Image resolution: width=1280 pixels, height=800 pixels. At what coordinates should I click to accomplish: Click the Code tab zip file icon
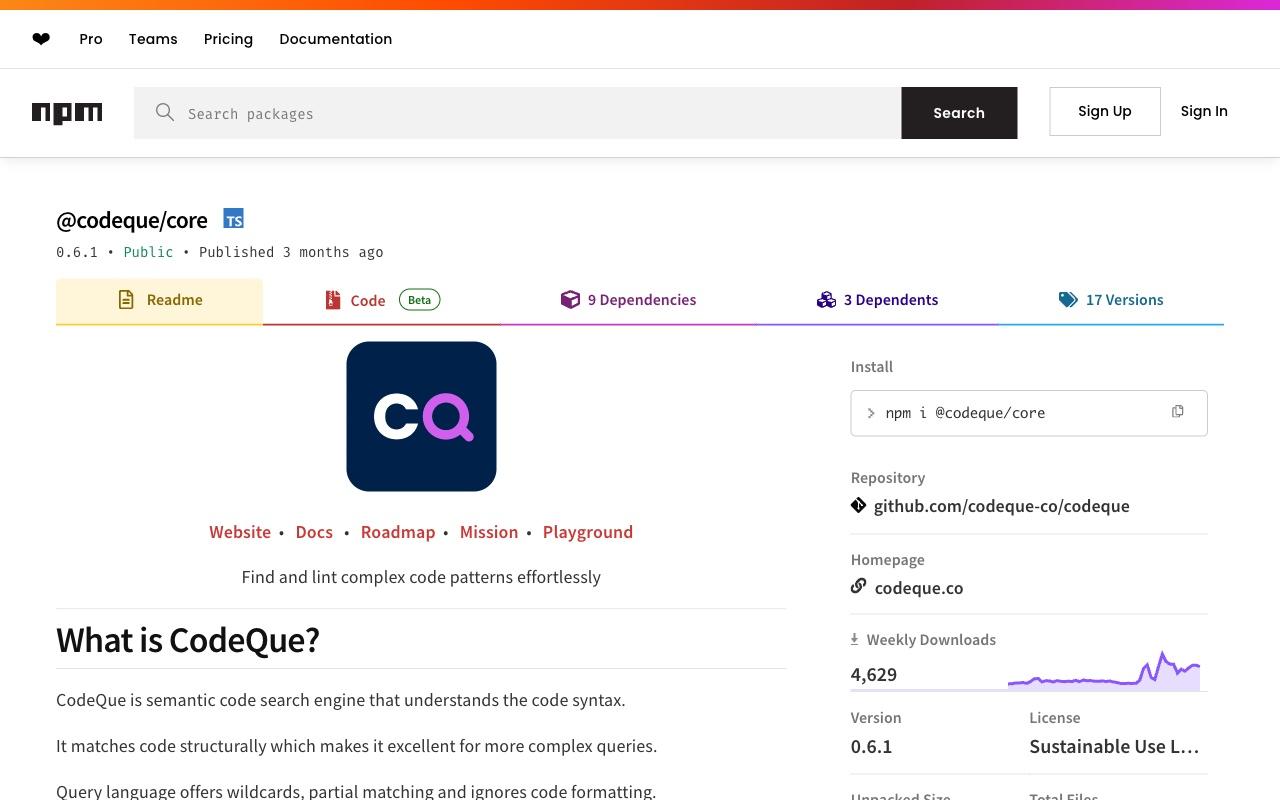point(333,300)
